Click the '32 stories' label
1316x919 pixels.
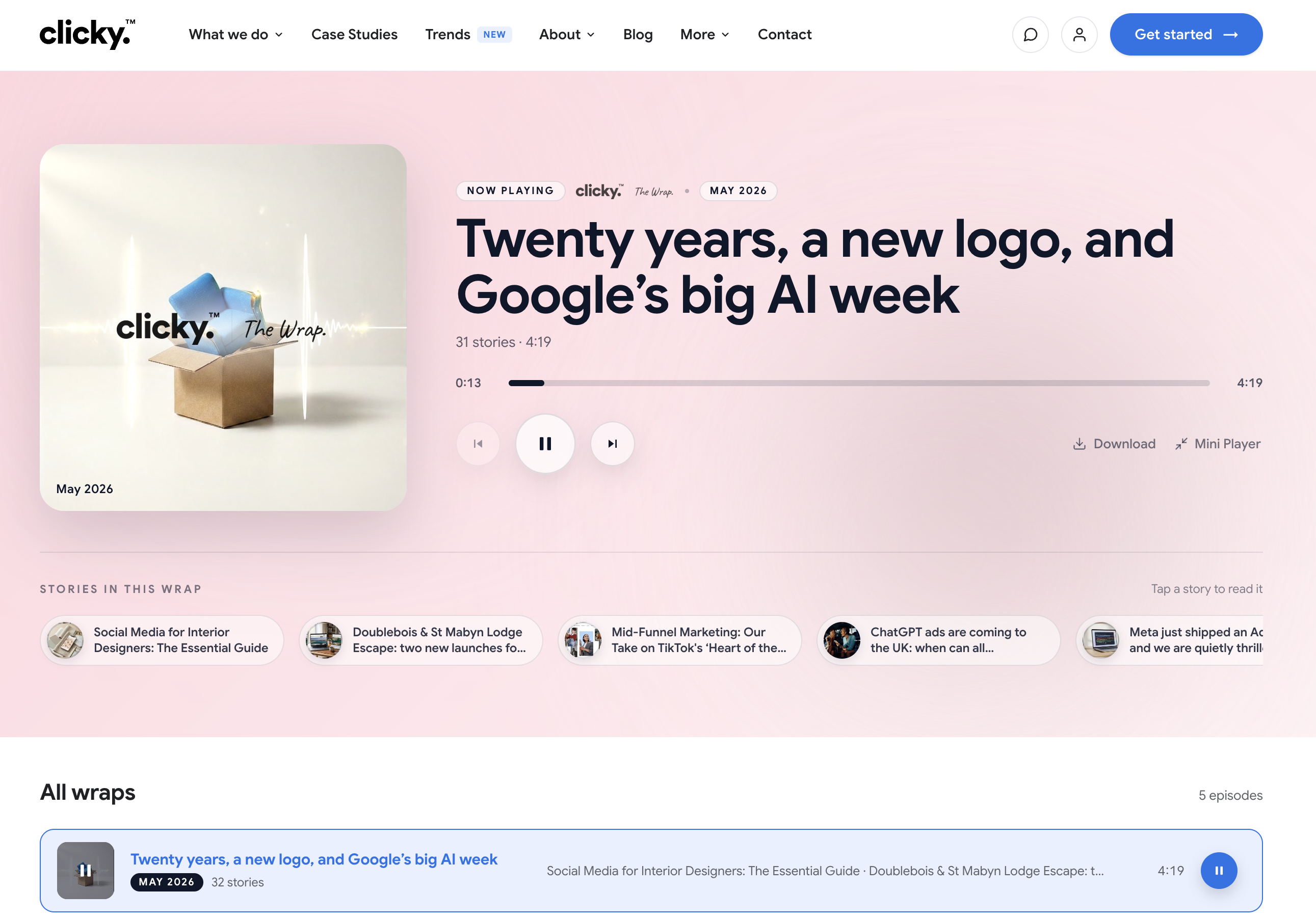coord(238,882)
